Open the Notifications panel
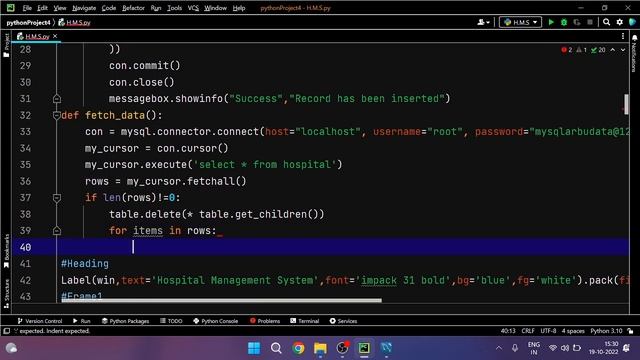Screen dimensions: 640x360 (x=634, y=54)
